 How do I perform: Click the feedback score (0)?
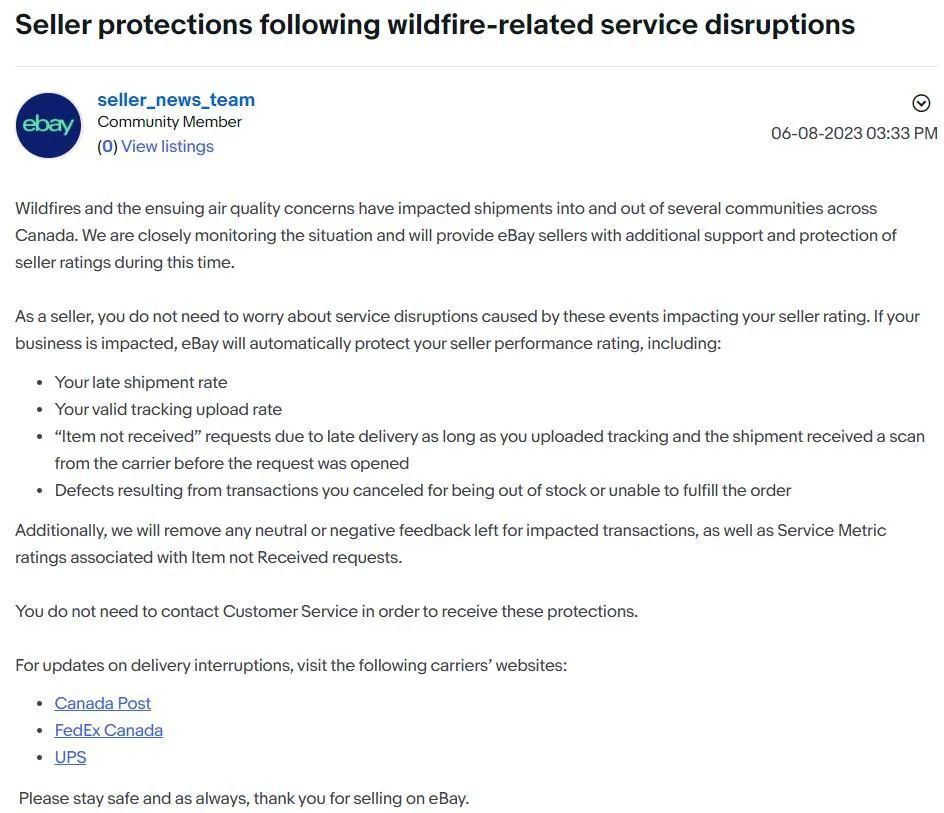click(x=107, y=146)
